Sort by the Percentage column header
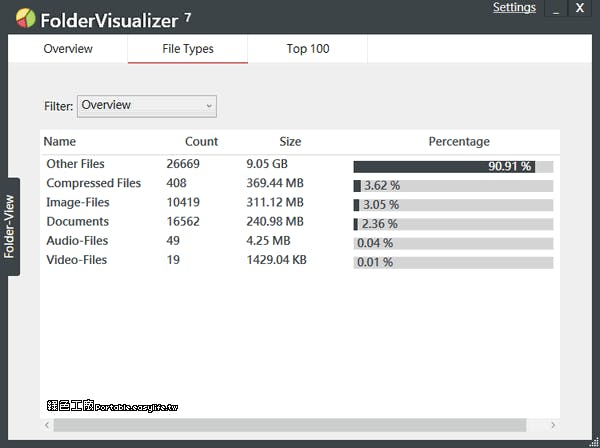The image size is (600, 448). point(459,142)
